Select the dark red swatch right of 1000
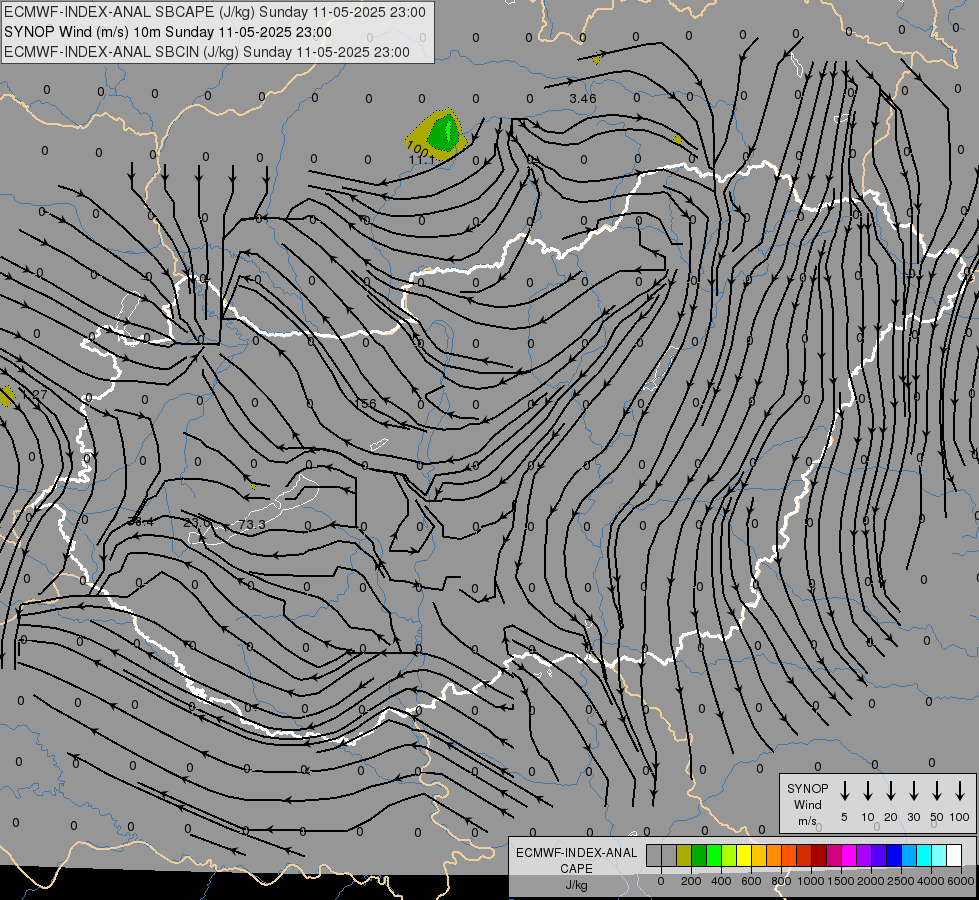 [819, 855]
